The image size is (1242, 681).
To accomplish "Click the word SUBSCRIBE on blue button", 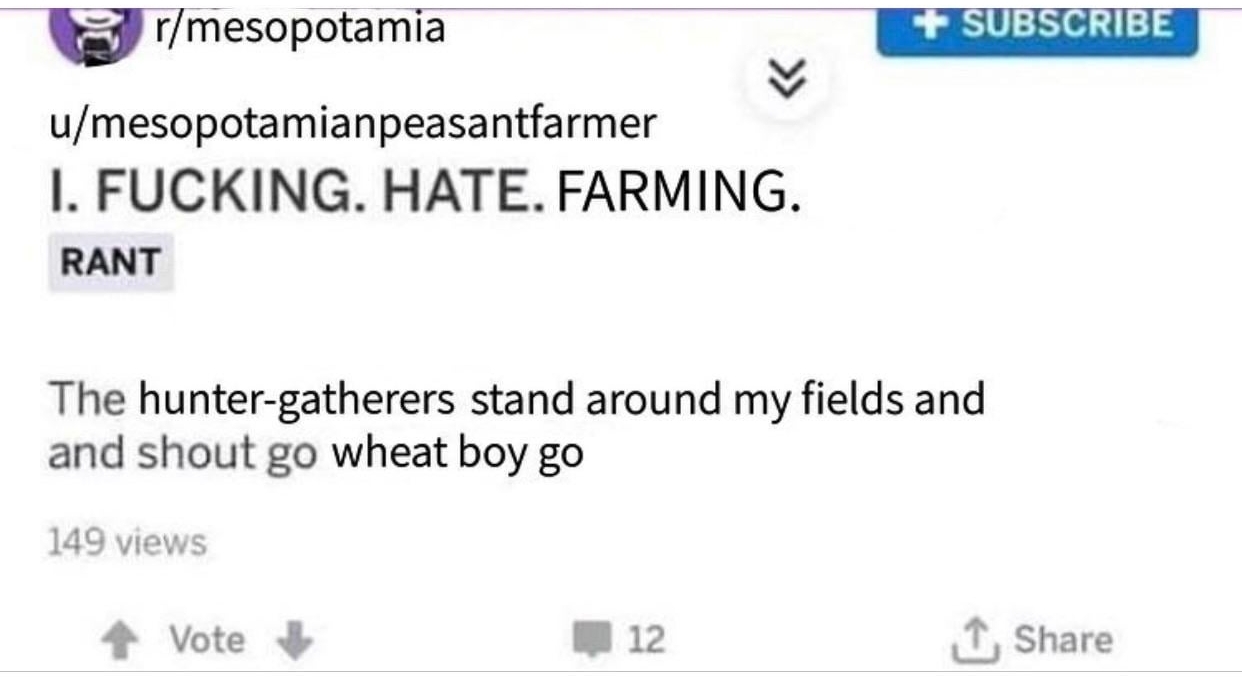I will point(1064,25).
